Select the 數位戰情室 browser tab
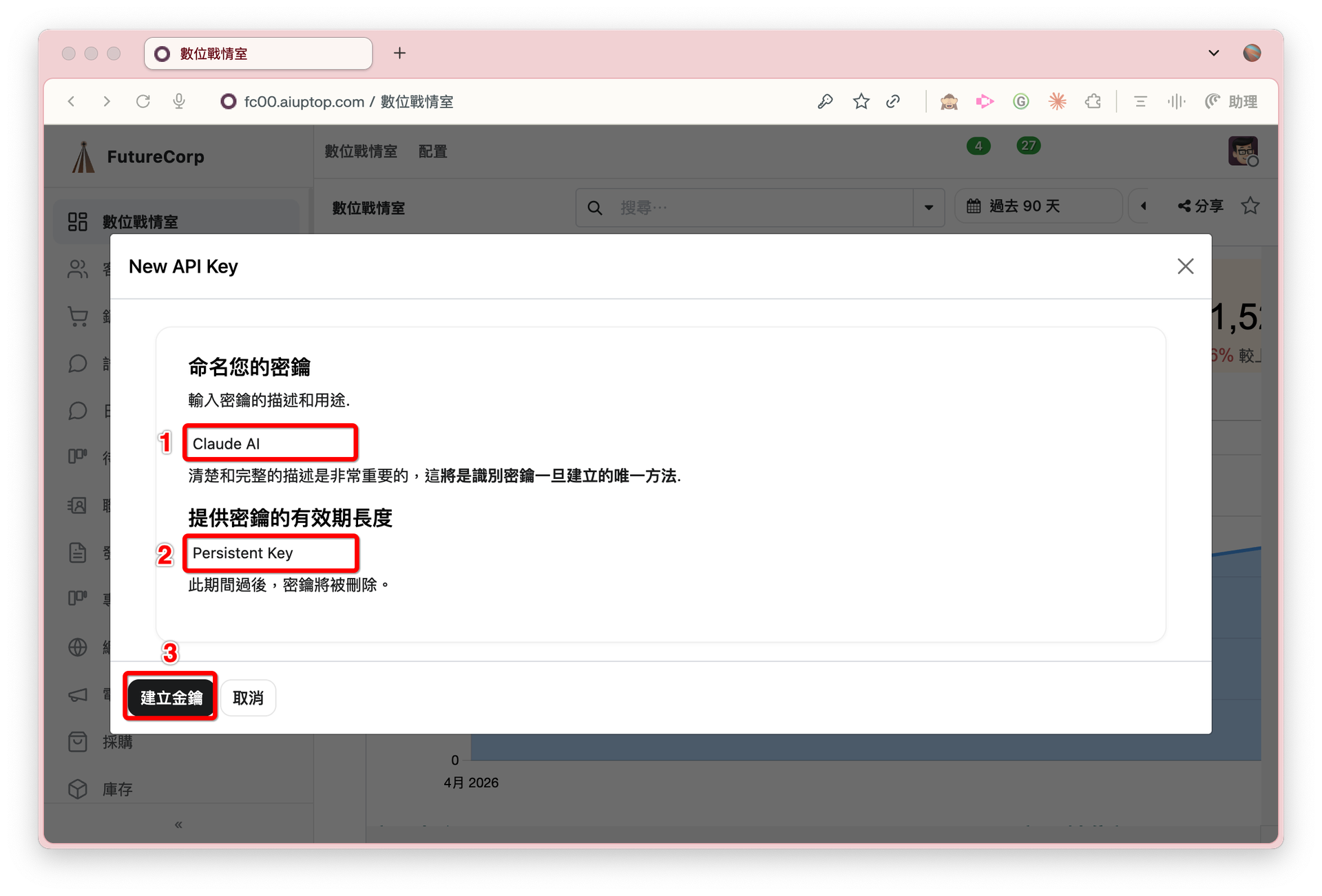The image size is (1322, 896). point(258,54)
